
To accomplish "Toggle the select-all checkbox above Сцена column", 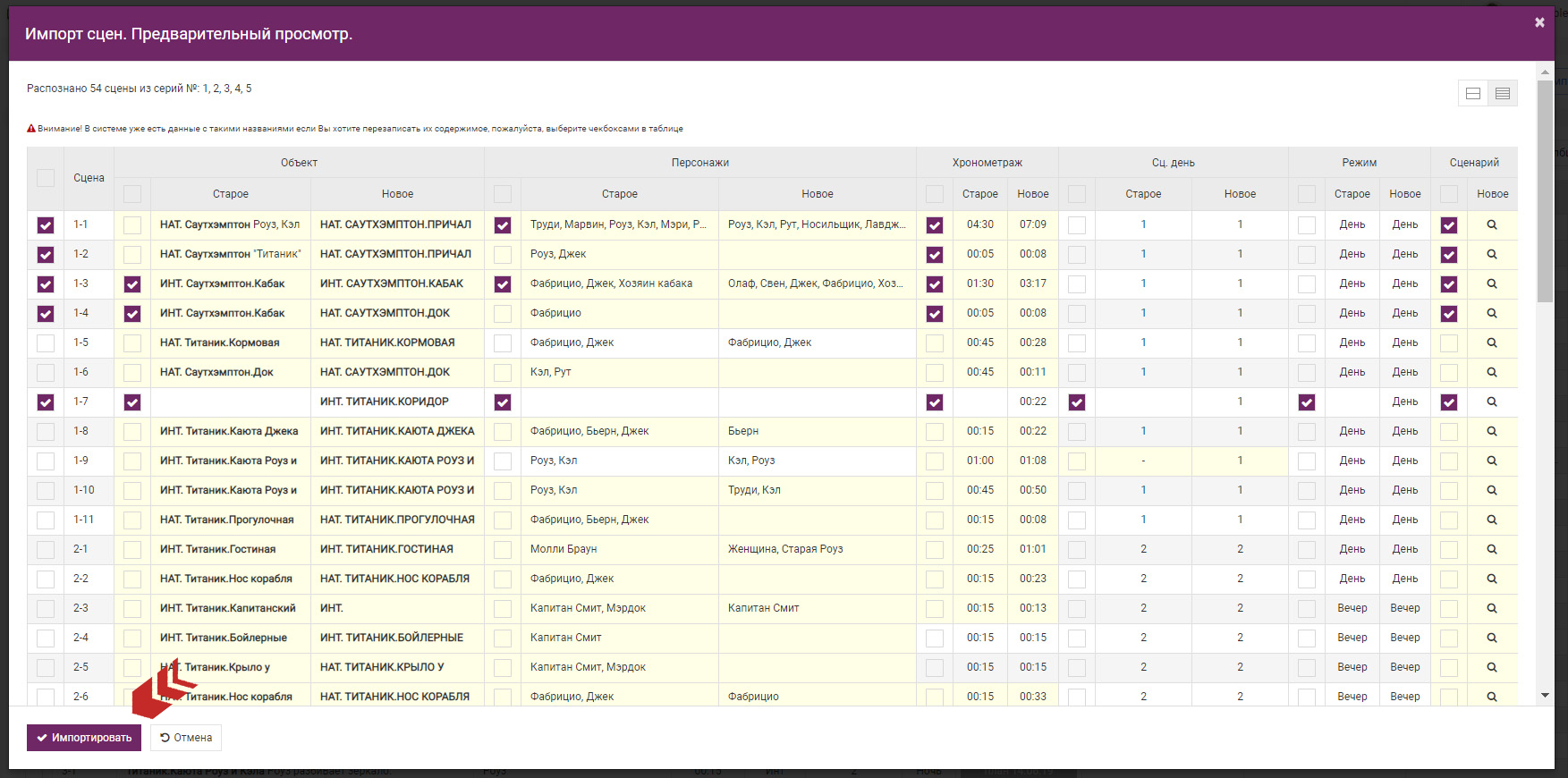I will pos(46,178).
